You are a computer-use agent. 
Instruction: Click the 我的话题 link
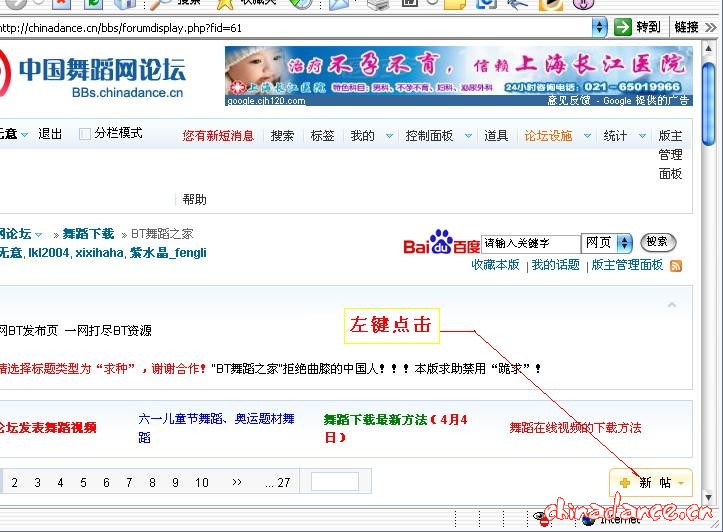pos(555,265)
